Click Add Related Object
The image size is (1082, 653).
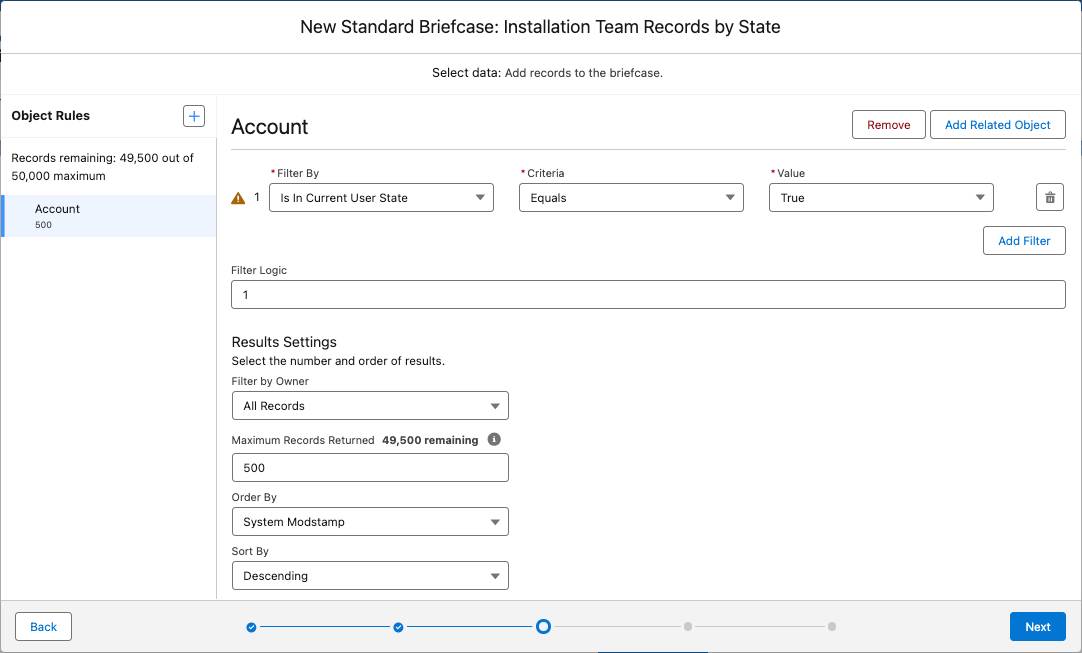[997, 124]
